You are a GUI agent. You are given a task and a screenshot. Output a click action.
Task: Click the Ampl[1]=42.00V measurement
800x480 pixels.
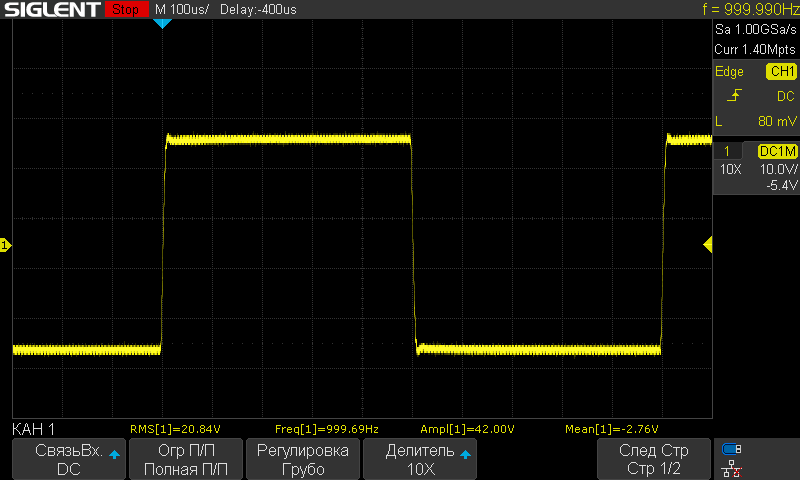[467, 429]
